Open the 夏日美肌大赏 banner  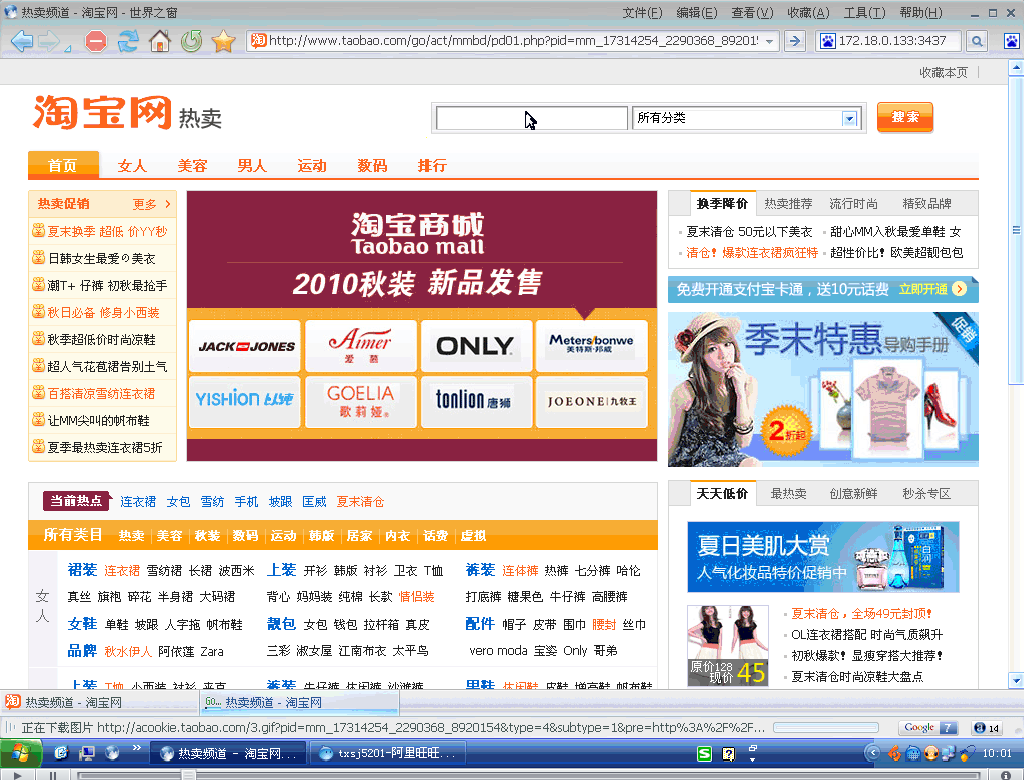tap(823, 557)
